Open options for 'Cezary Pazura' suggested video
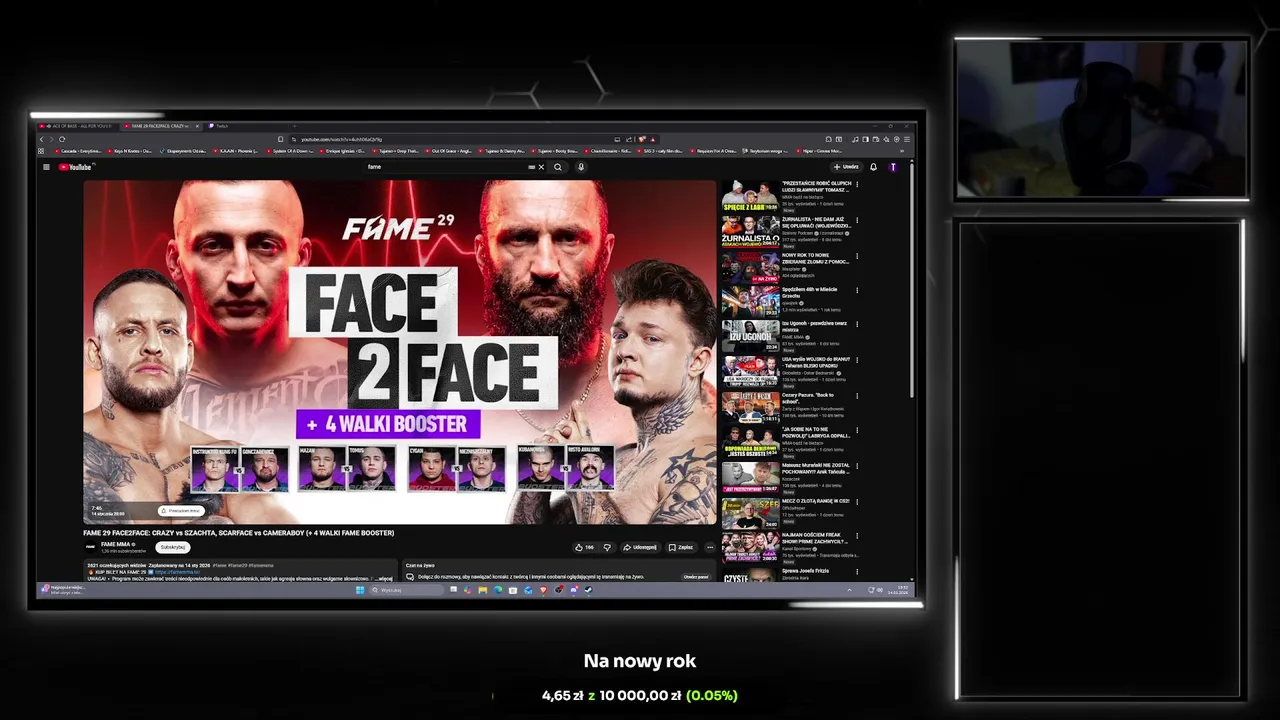Screen dimensions: 1280x720 coord(857,396)
